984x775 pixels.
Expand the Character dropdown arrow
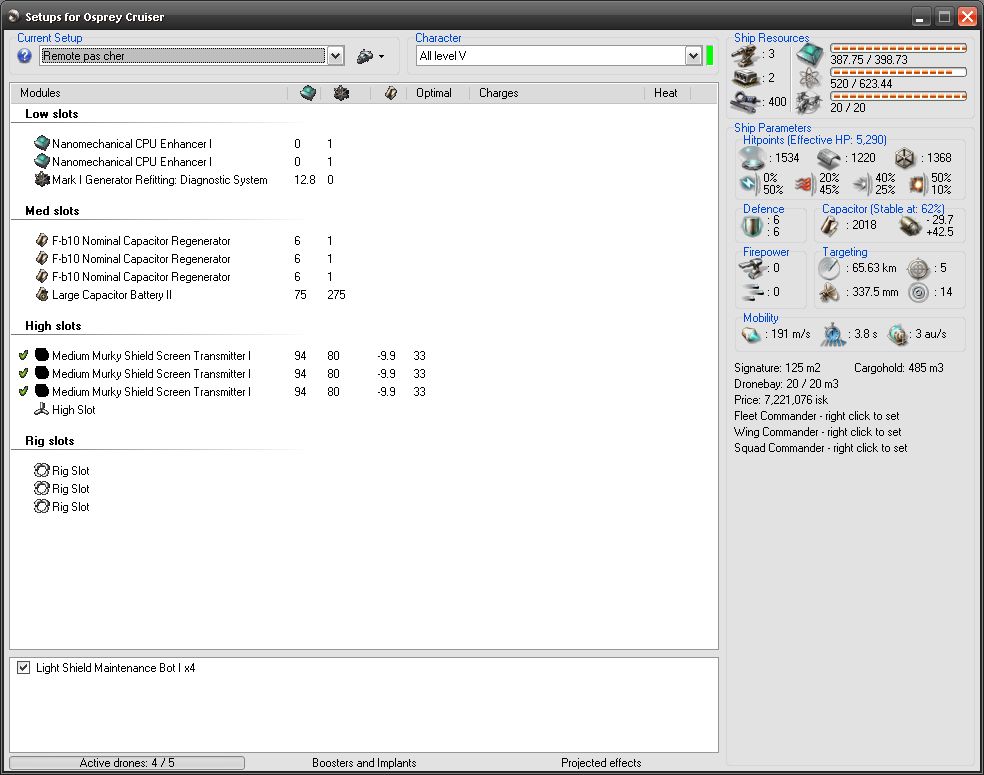pos(693,56)
